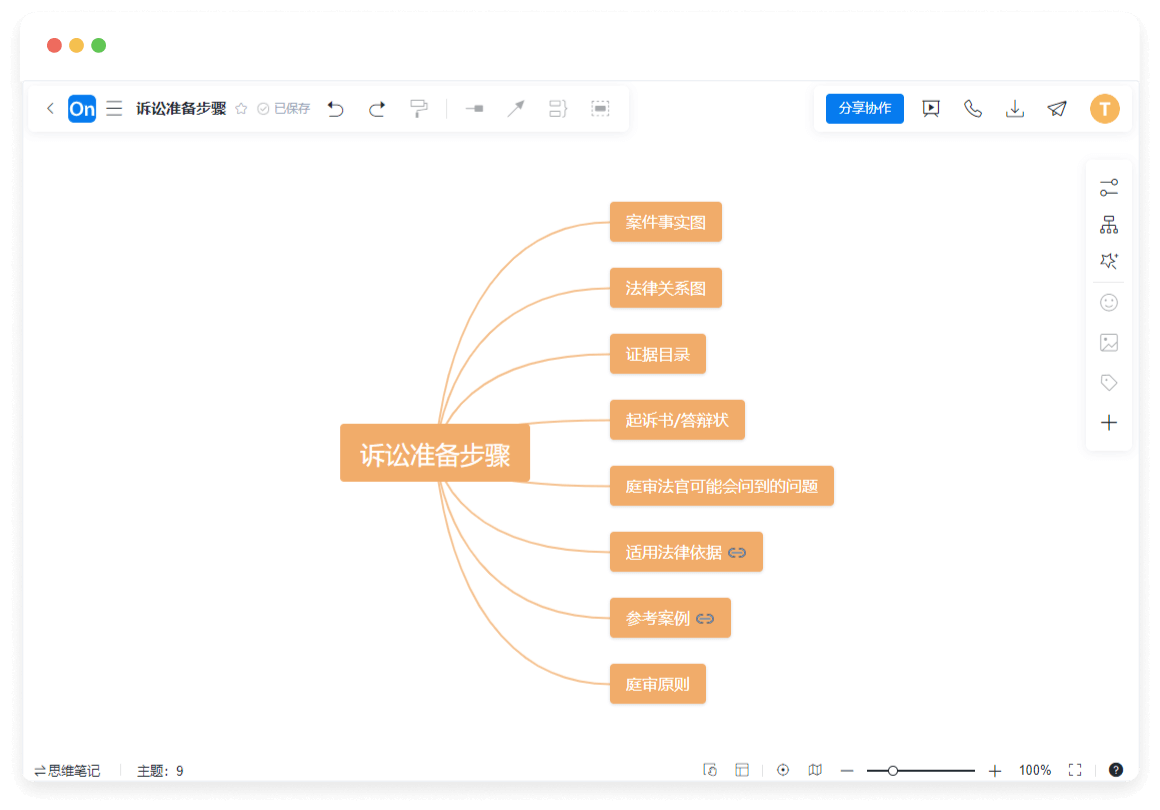Insert an image from the sidebar
1160x810 pixels.
(1108, 342)
